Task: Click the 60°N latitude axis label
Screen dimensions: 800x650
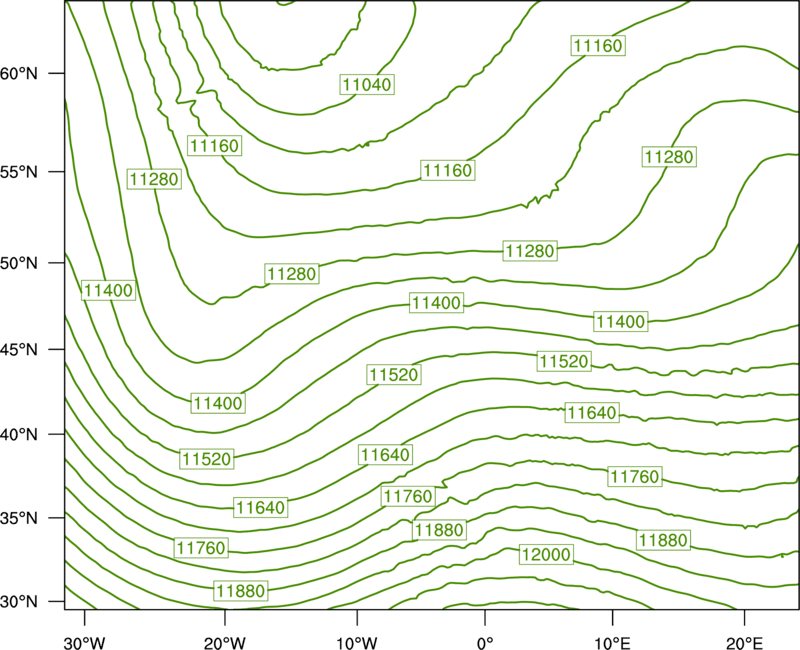Action: pos(19,73)
